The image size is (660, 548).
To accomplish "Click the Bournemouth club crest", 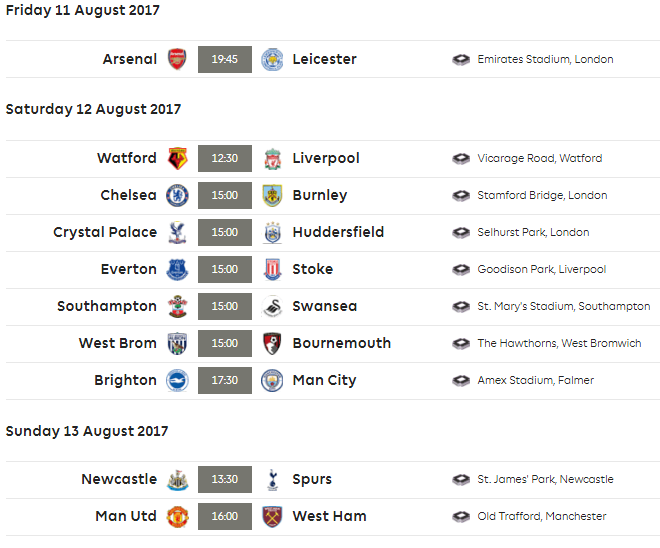I will (x=272, y=343).
